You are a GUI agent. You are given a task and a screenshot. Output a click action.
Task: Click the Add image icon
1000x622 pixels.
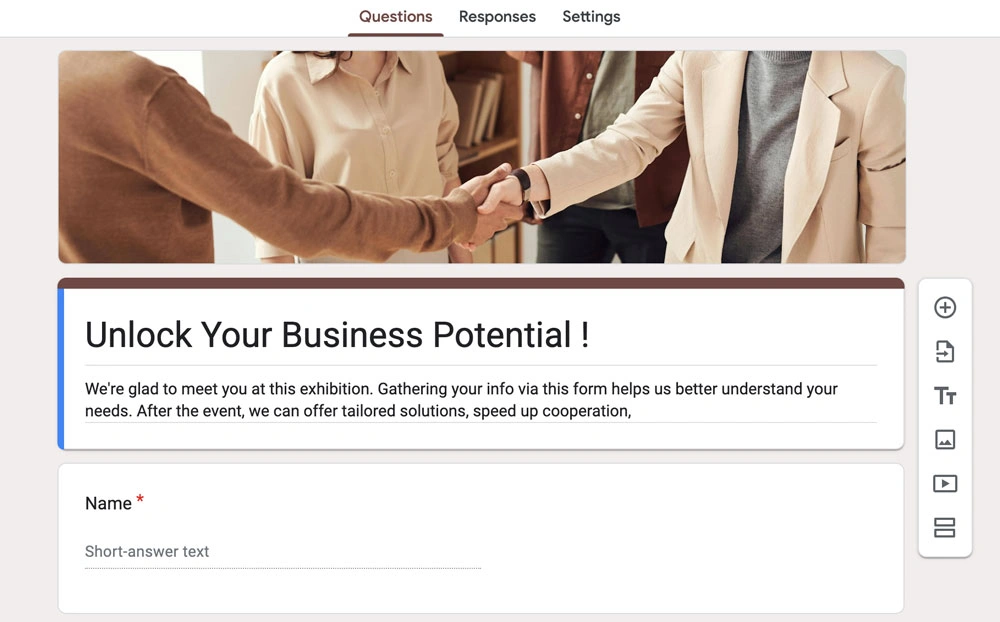point(945,440)
